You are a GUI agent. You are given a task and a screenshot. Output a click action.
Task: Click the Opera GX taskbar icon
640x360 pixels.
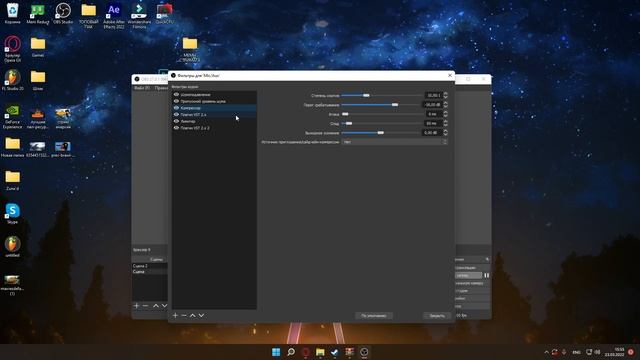point(305,352)
